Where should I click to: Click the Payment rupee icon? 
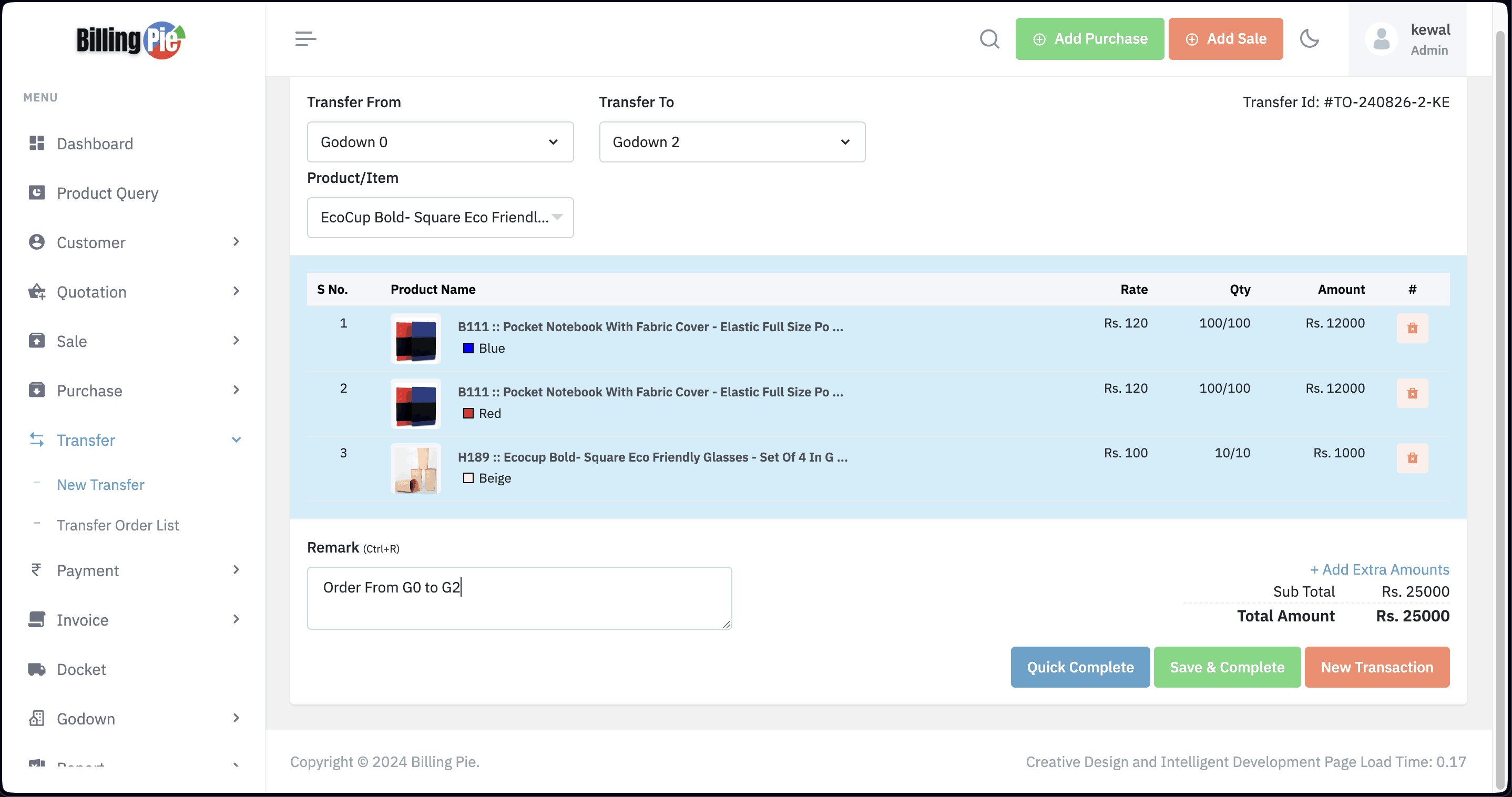point(36,570)
